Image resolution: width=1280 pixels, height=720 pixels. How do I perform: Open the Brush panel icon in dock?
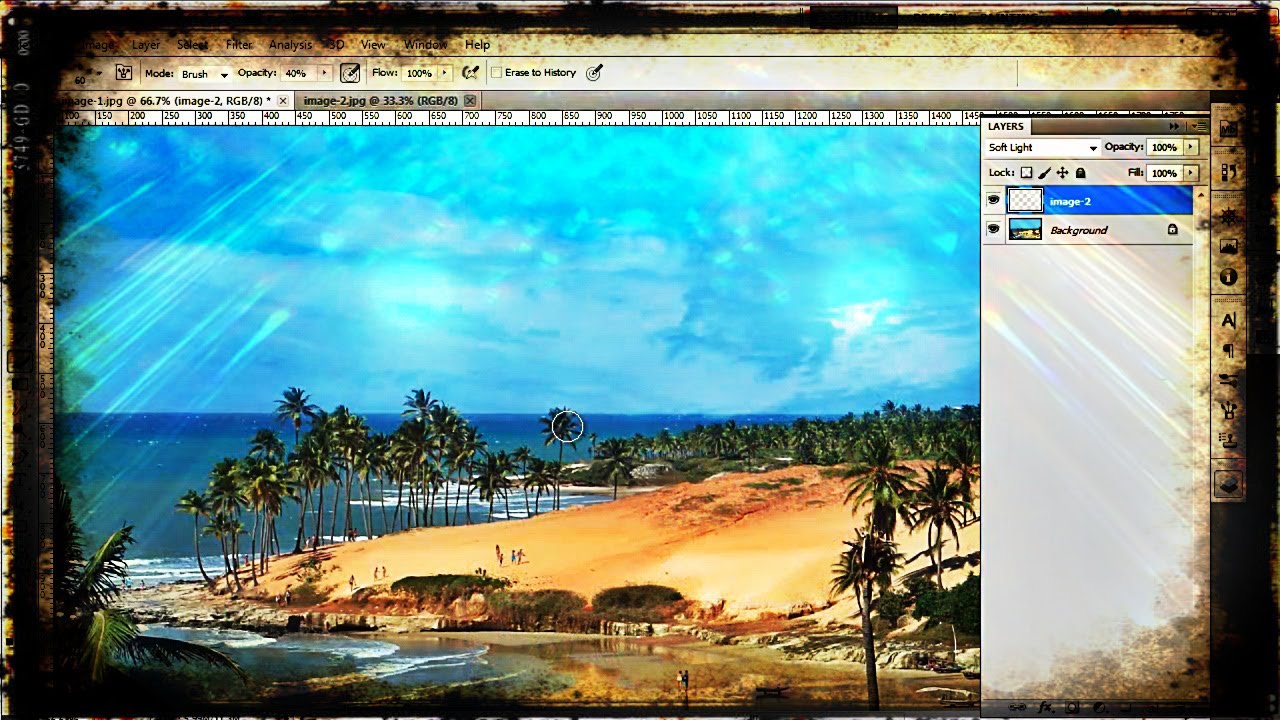(x=1228, y=410)
